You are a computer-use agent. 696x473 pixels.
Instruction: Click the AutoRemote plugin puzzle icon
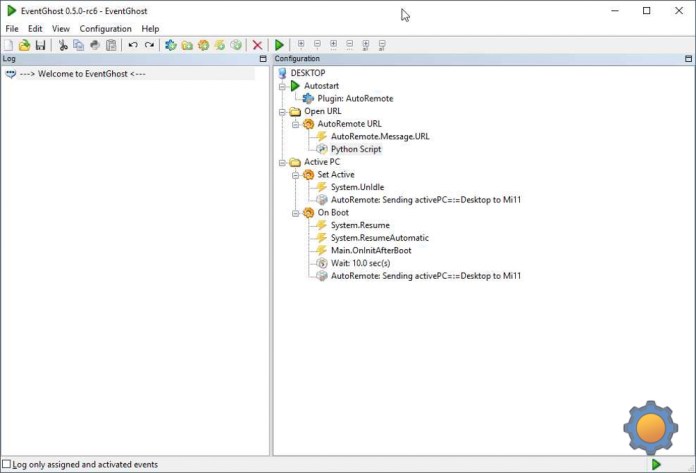point(308,99)
